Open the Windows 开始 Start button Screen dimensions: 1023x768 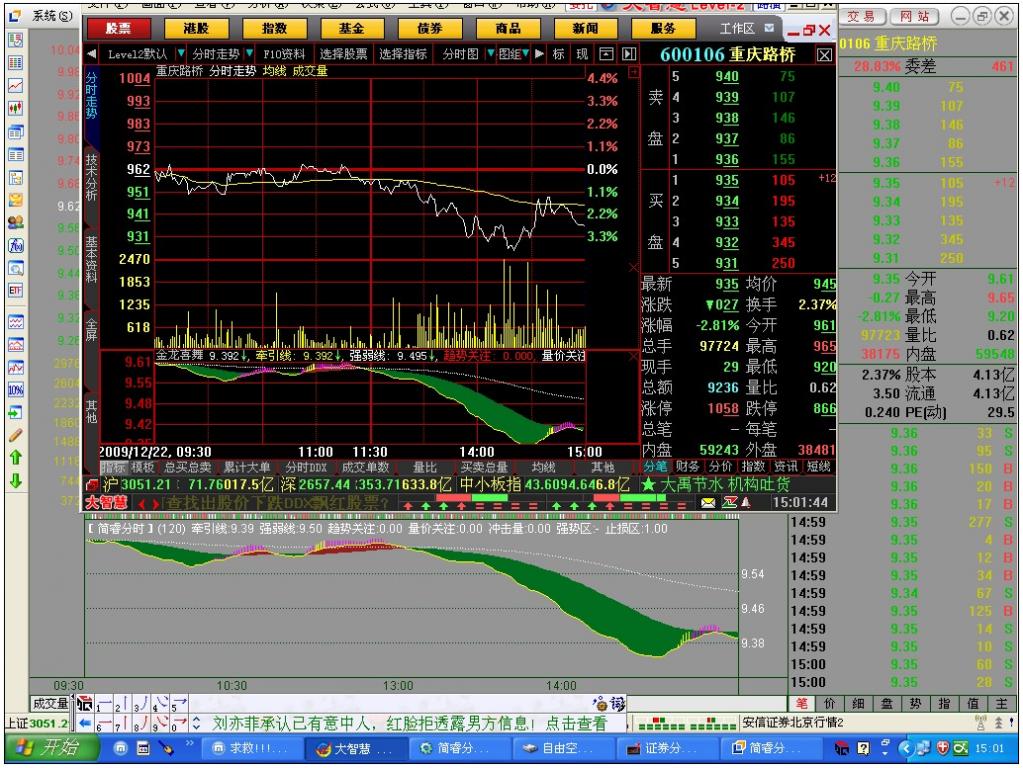point(52,748)
